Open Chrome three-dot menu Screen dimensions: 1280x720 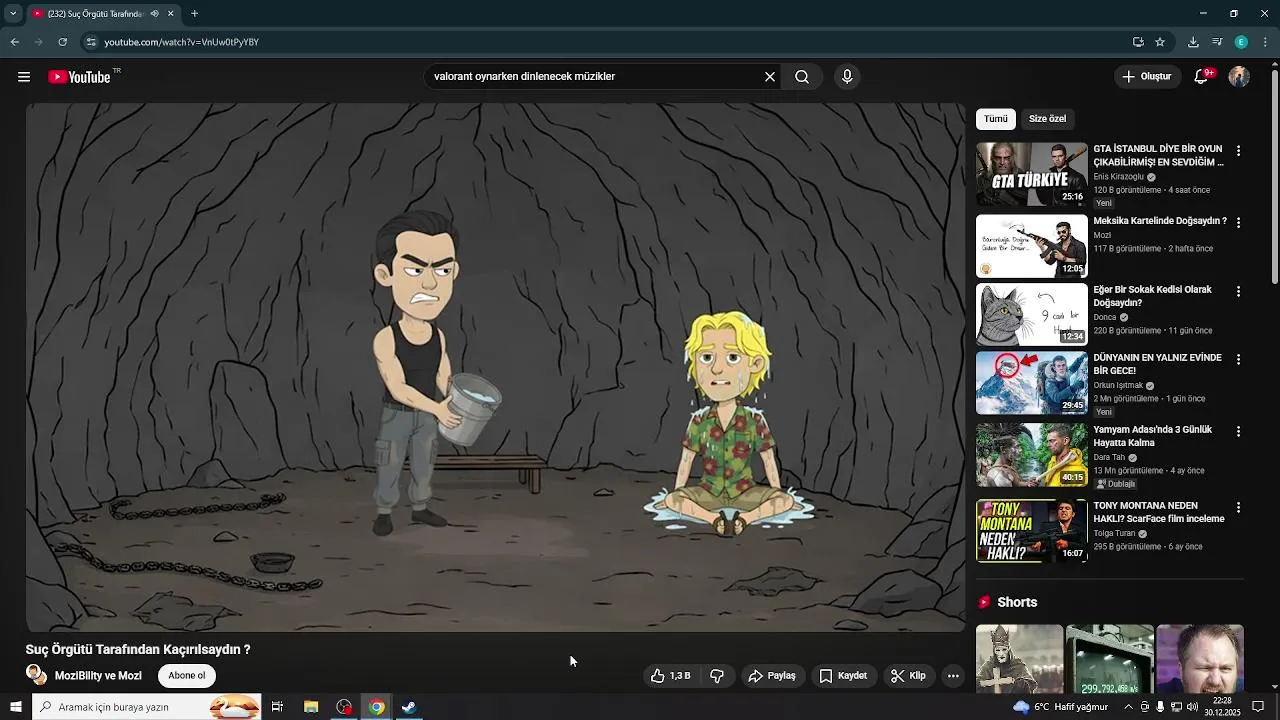[x=1265, y=42]
